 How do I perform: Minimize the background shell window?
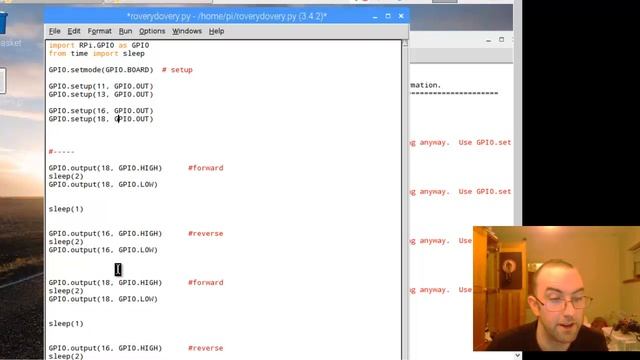[488, 40]
